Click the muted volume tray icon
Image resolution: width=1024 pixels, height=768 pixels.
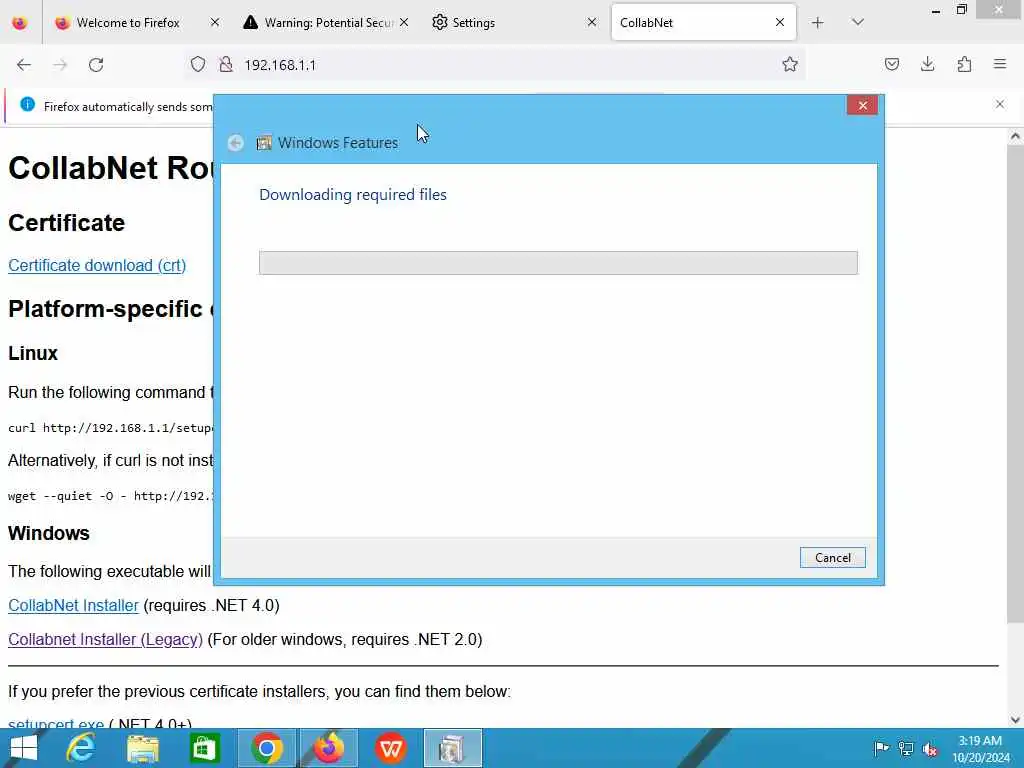930,748
